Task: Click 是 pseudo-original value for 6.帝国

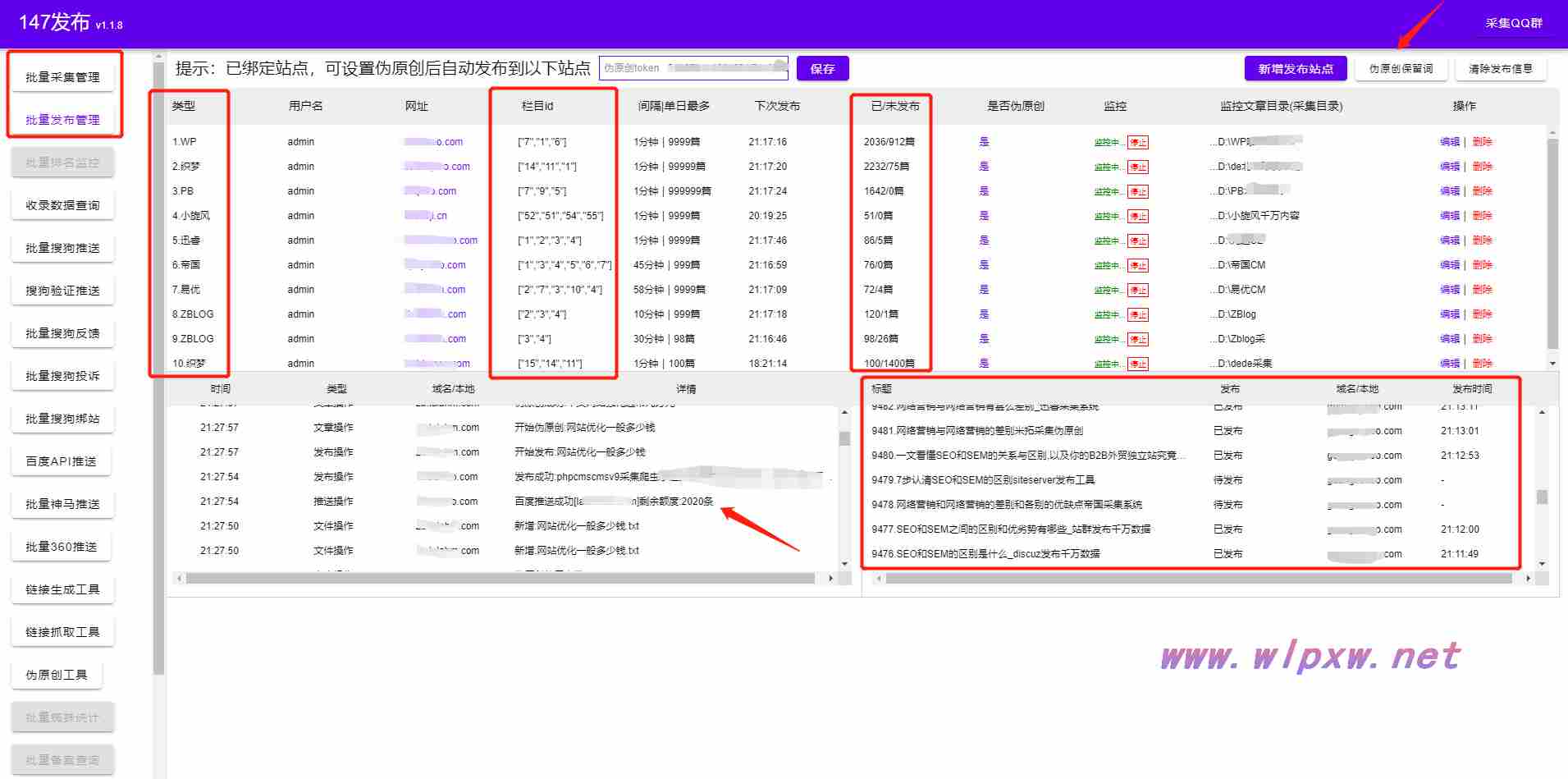Action: coord(984,265)
